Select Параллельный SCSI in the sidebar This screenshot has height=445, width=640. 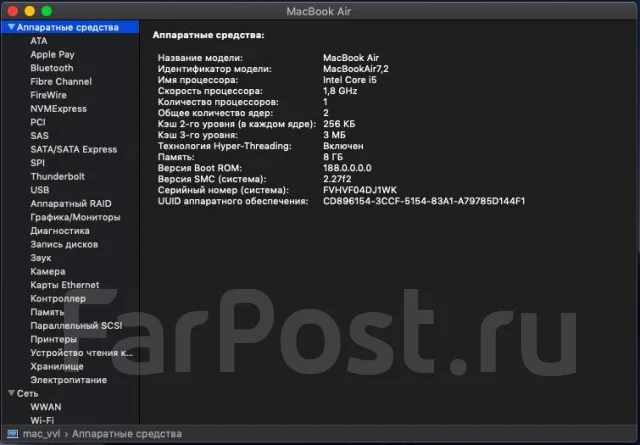pyautogui.click(x=76, y=325)
